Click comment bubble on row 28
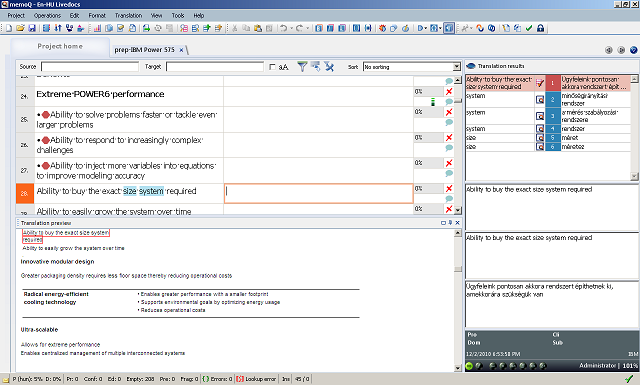Viewport: 640px width, 385px height. [449, 198]
